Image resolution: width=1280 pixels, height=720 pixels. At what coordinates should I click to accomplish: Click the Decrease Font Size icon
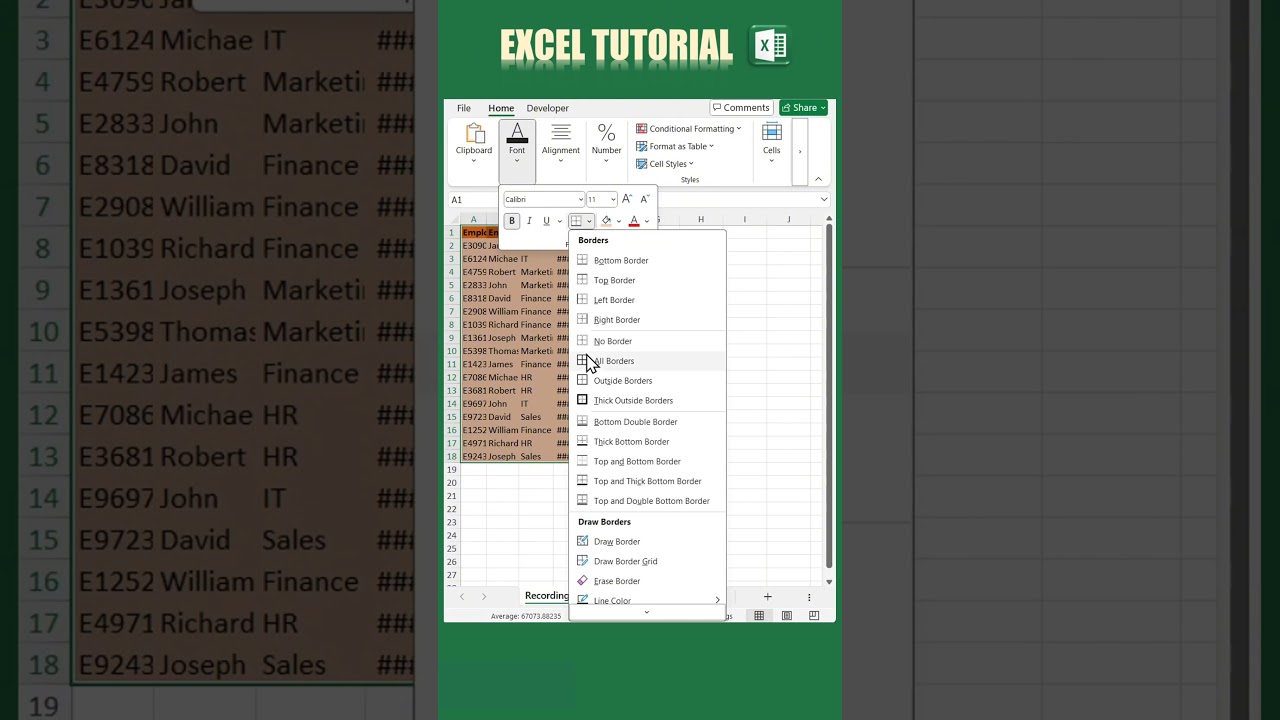644,199
